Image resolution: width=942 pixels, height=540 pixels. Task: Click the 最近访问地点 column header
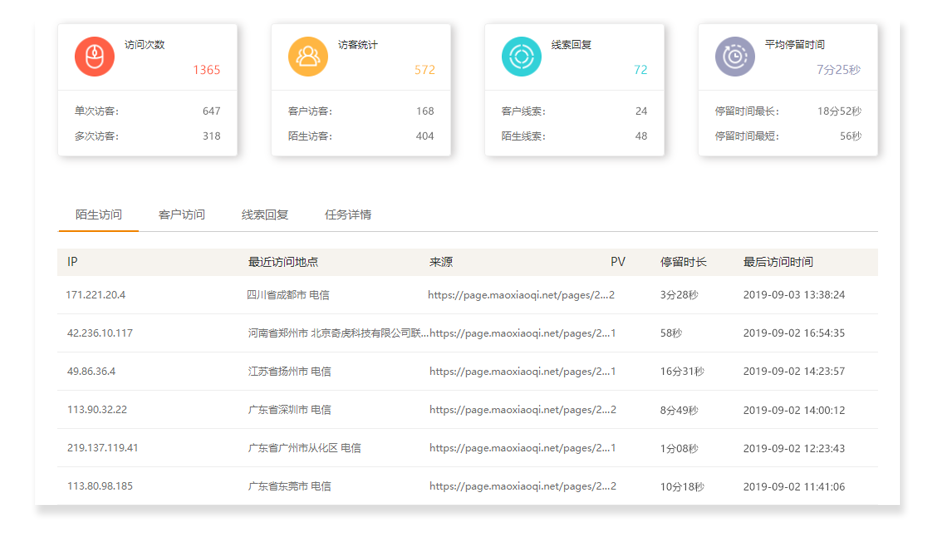(283, 262)
